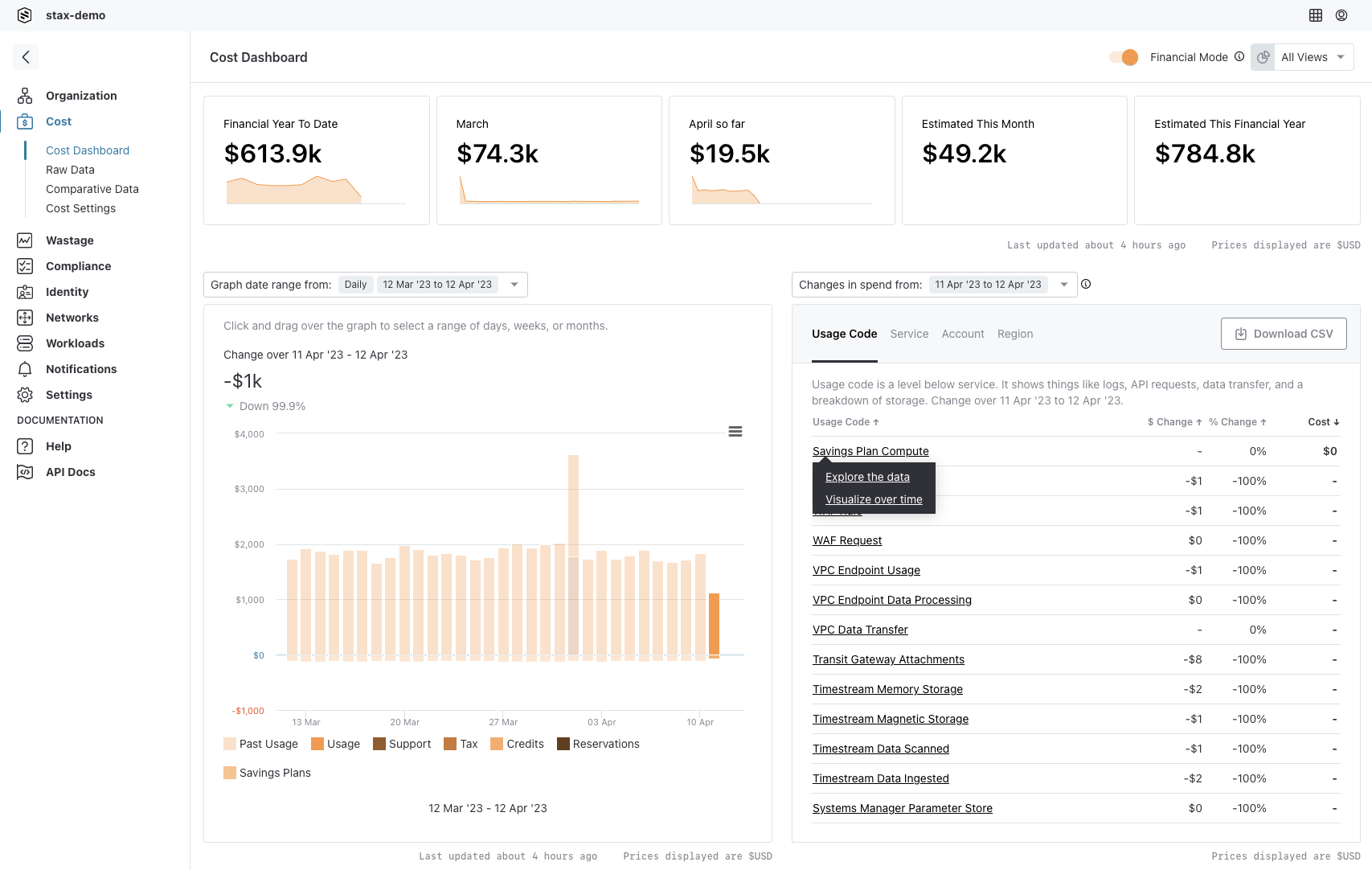The image size is (1372, 870).
Task: Collapse sidebar with the back arrow
Action: coord(26,57)
